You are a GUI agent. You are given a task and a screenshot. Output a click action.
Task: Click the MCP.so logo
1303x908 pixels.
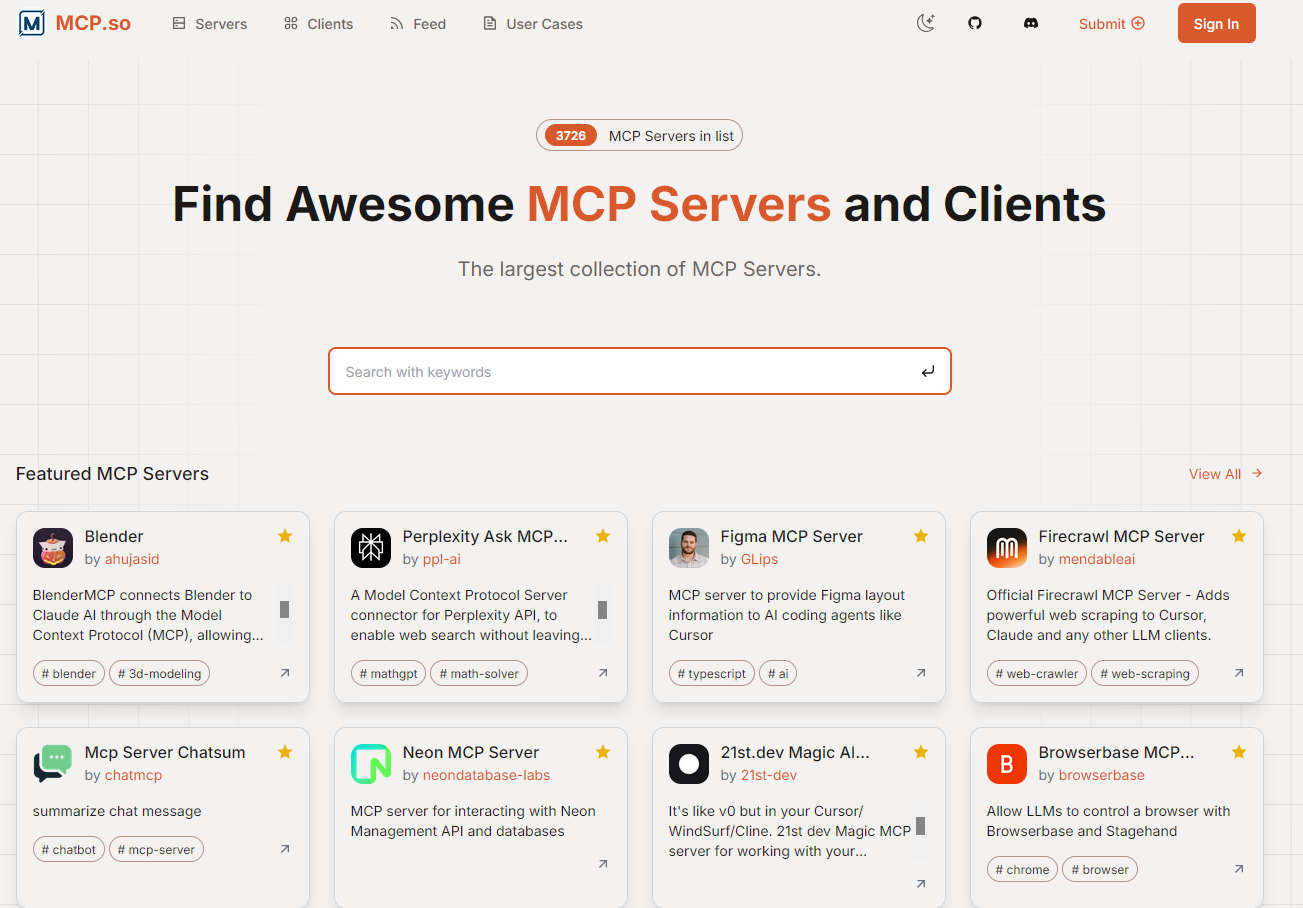(75, 23)
